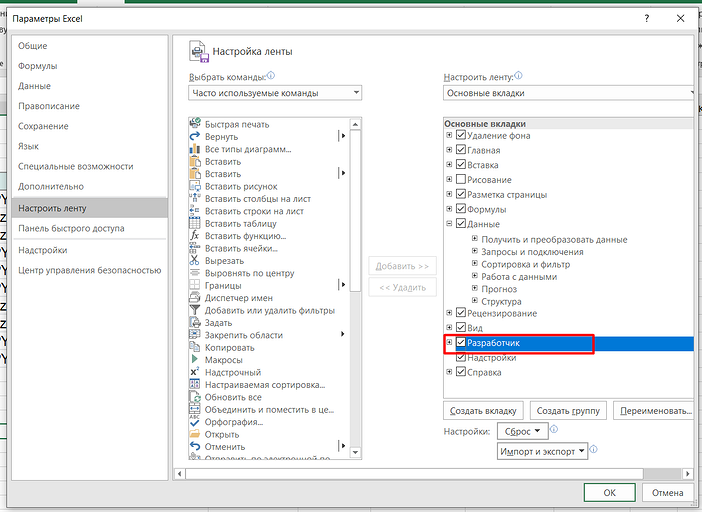Toggle the Рецензирование checkbox
702x512 pixels.
click(461, 313)
